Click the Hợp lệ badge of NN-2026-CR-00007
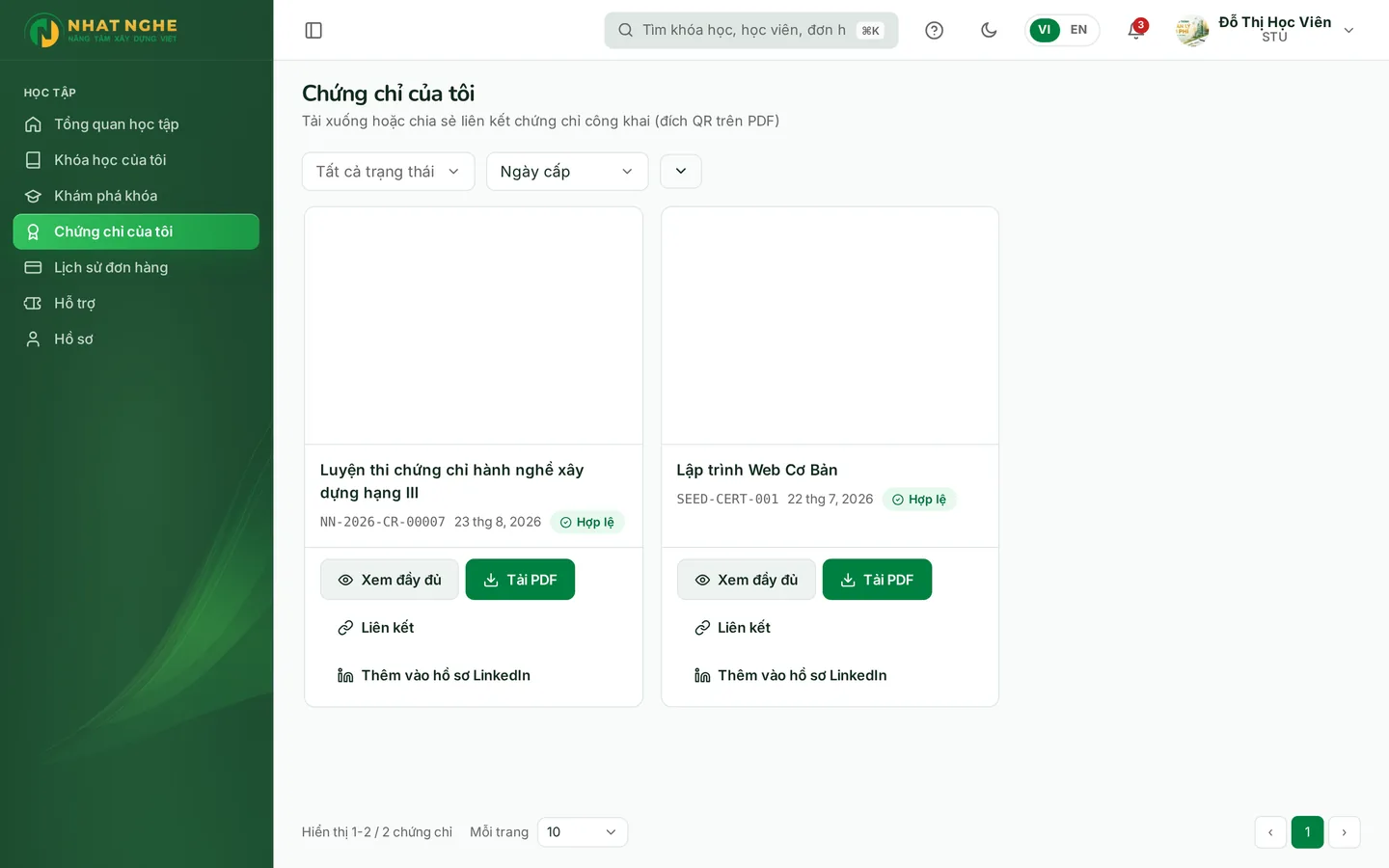Viewport: 1389px width, 868px height. [587, 522]
